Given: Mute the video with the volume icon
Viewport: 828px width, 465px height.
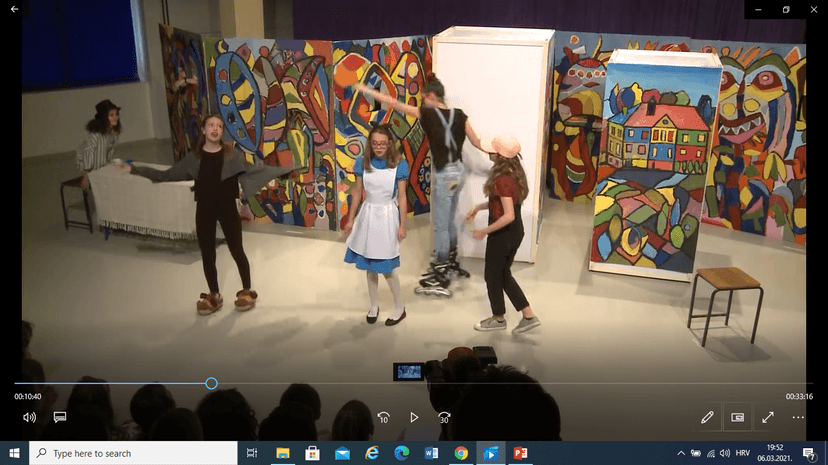Looking at the screenshot, I should [x=29, y=417].
